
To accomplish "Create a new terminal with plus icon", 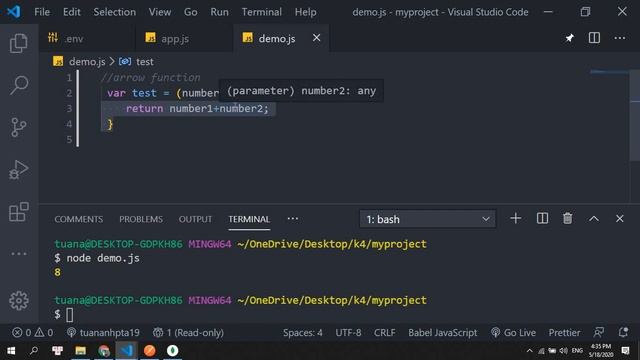I will point(516,218).
